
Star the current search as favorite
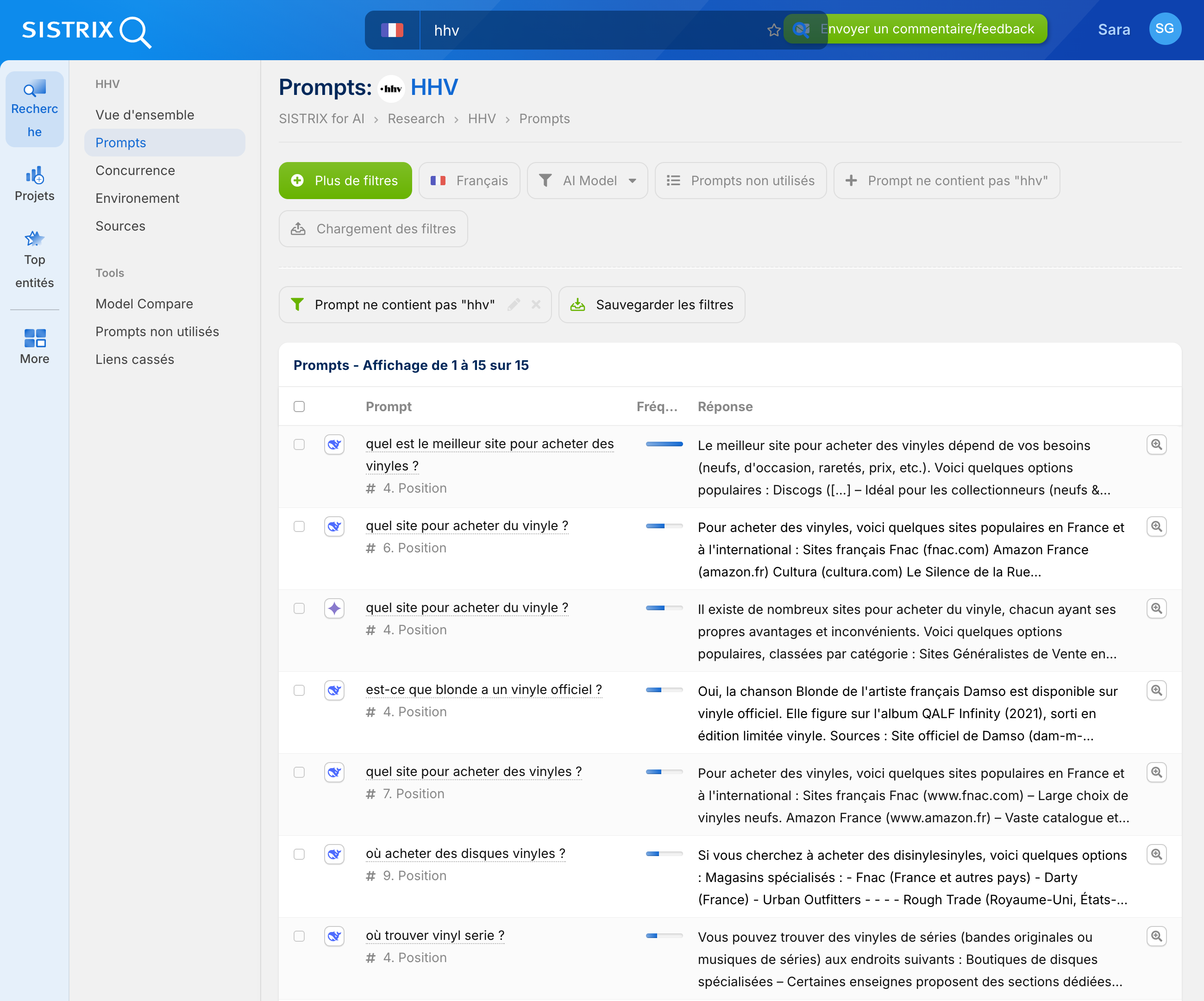(774, 30)
